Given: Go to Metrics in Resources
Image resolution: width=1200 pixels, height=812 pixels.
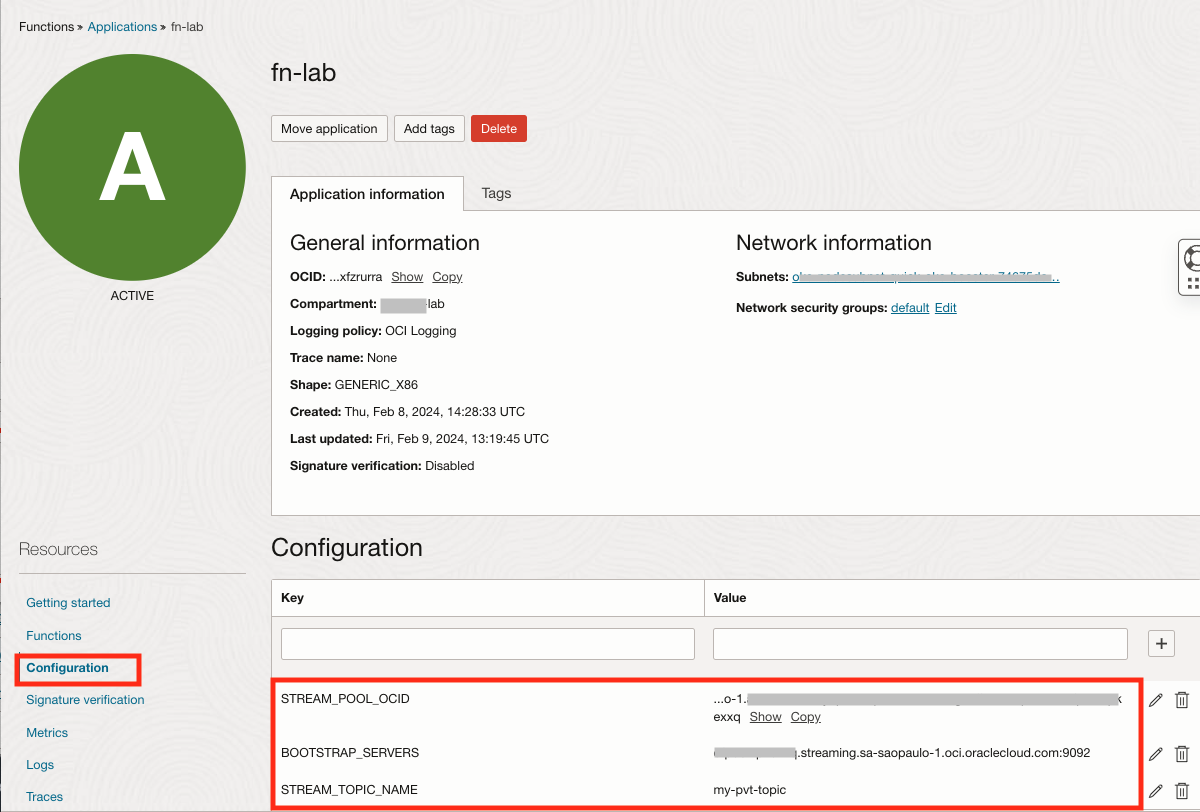Looking at the screenshot, I should click(47, 733).
